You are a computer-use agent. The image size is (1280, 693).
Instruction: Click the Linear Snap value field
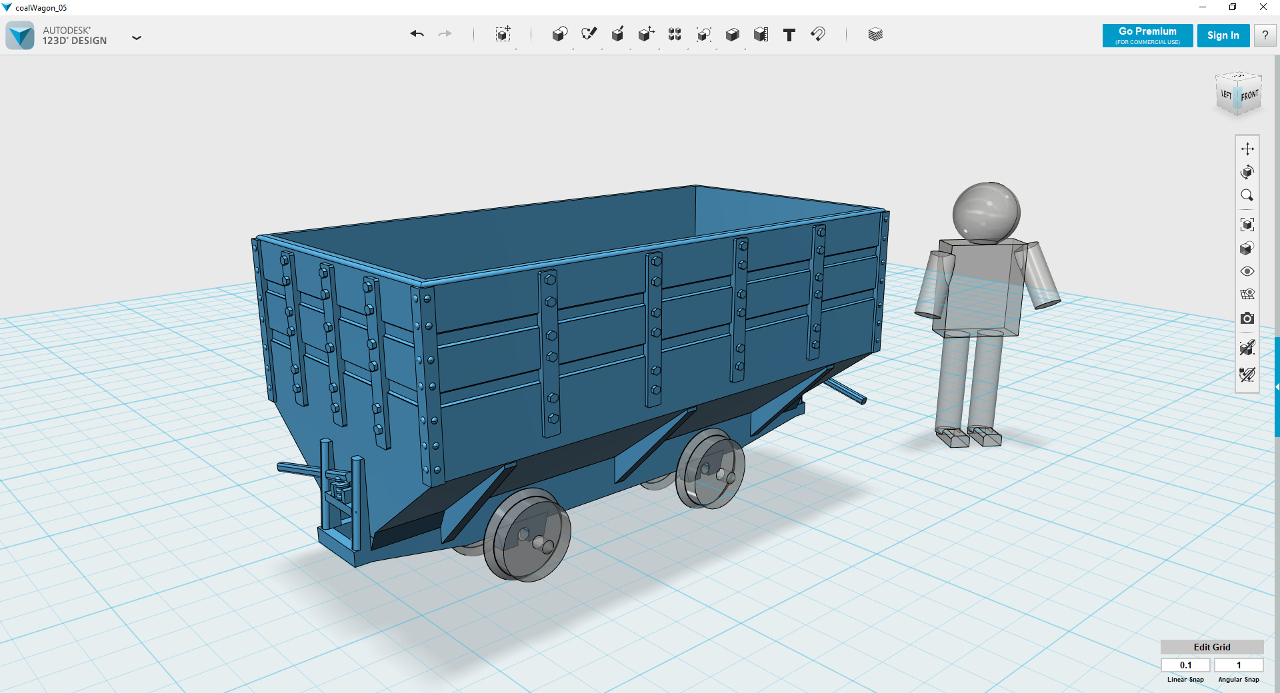pyautogui.click(x=1186, y=665)
